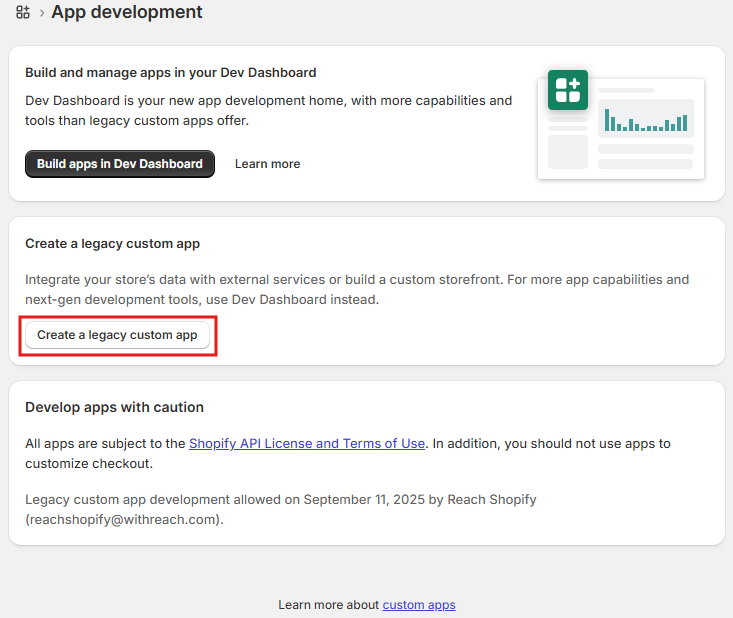Follow the custom apps link at the bottom
The width and height of the screenshot is (733, 618).
click(419, 604)
